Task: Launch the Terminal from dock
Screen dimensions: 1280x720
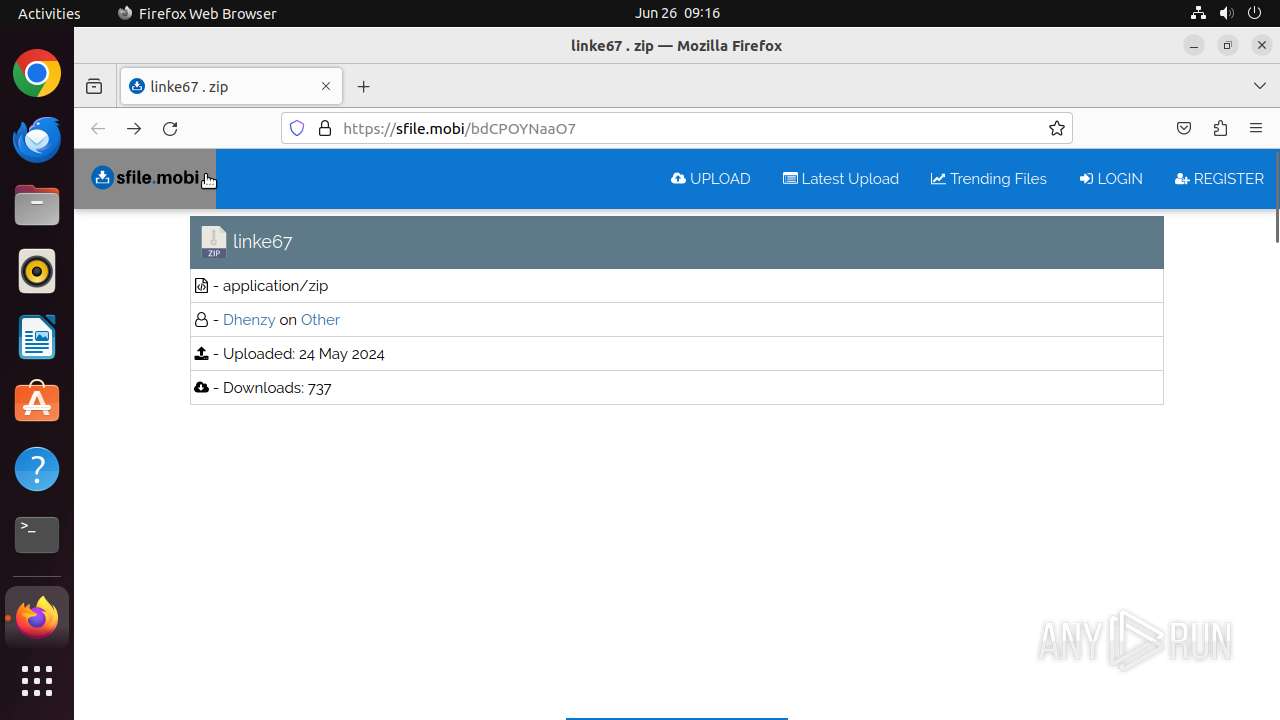Action: coord(37,535)
